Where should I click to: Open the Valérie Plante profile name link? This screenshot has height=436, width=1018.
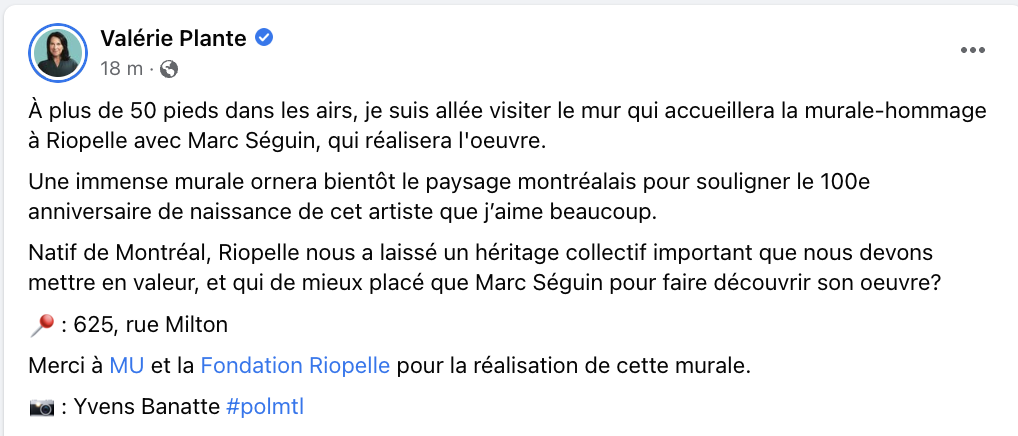(x=173, y=39)
